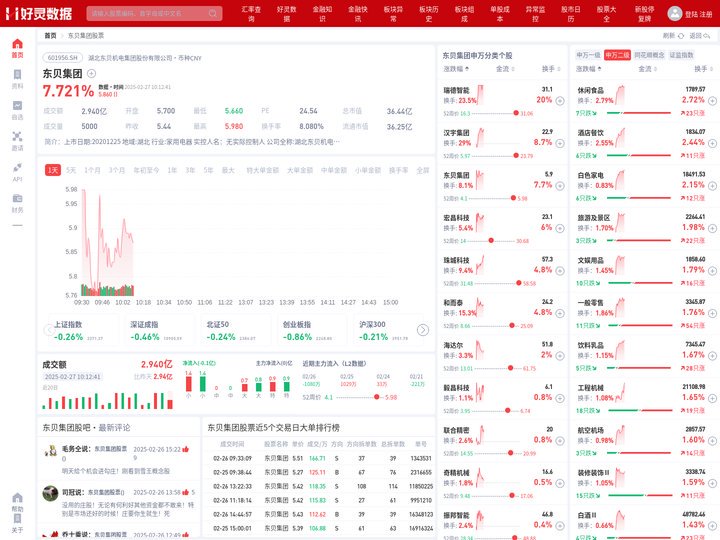Like 毛务全's comment with thumbs-up
This screenshot has width=720, height=540.
186,449
